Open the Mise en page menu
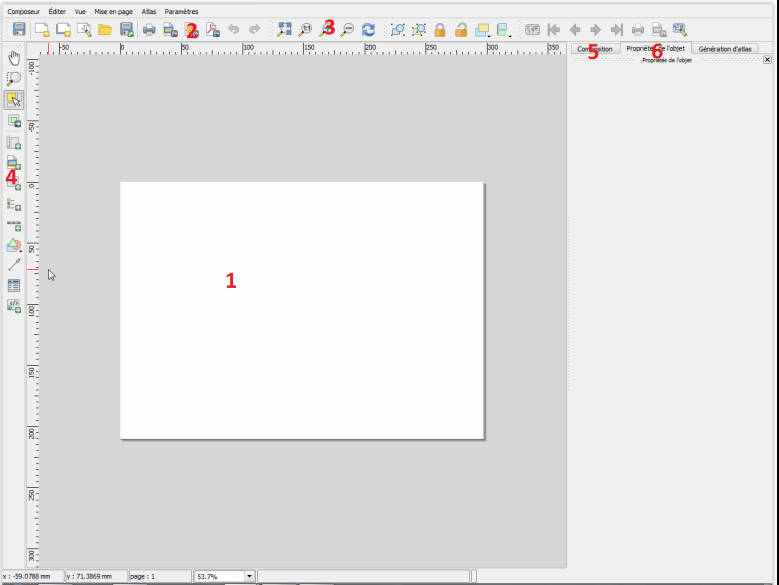Viewport: 779px width, 585px height. [113, 11]
